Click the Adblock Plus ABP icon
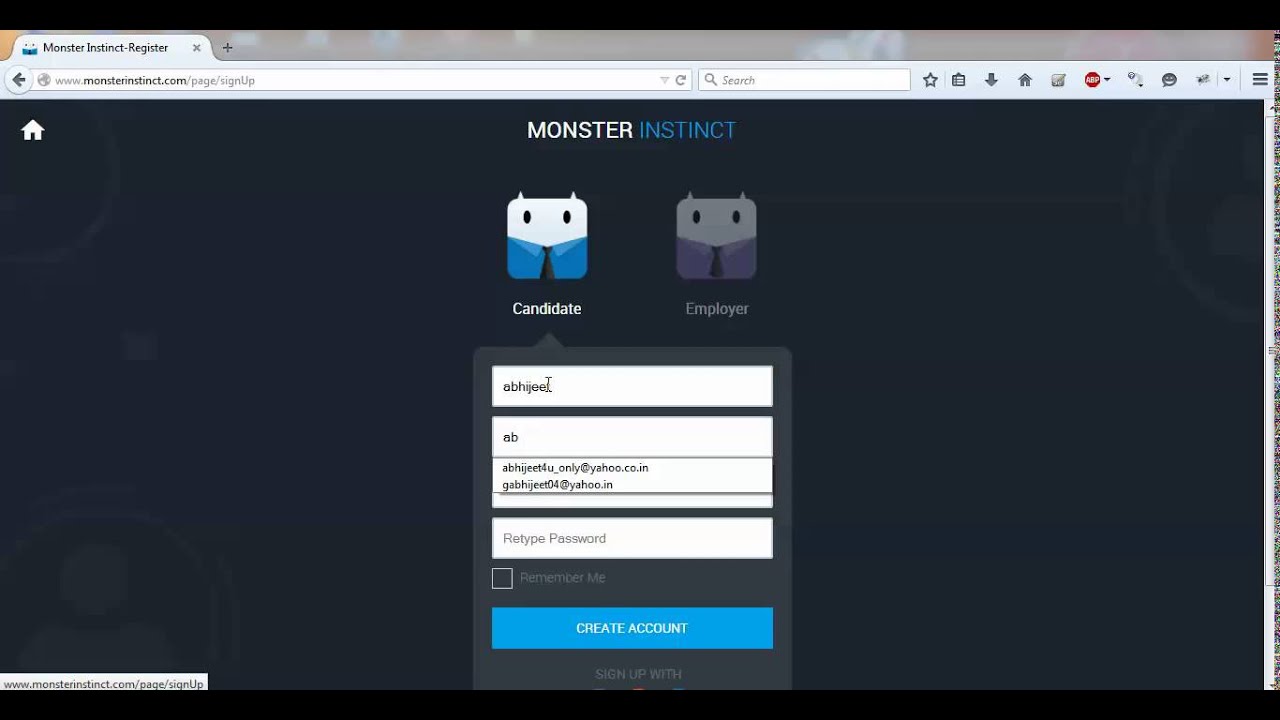The width and height of the screenshot is (1280, 720). click(x=1092, y=80)
